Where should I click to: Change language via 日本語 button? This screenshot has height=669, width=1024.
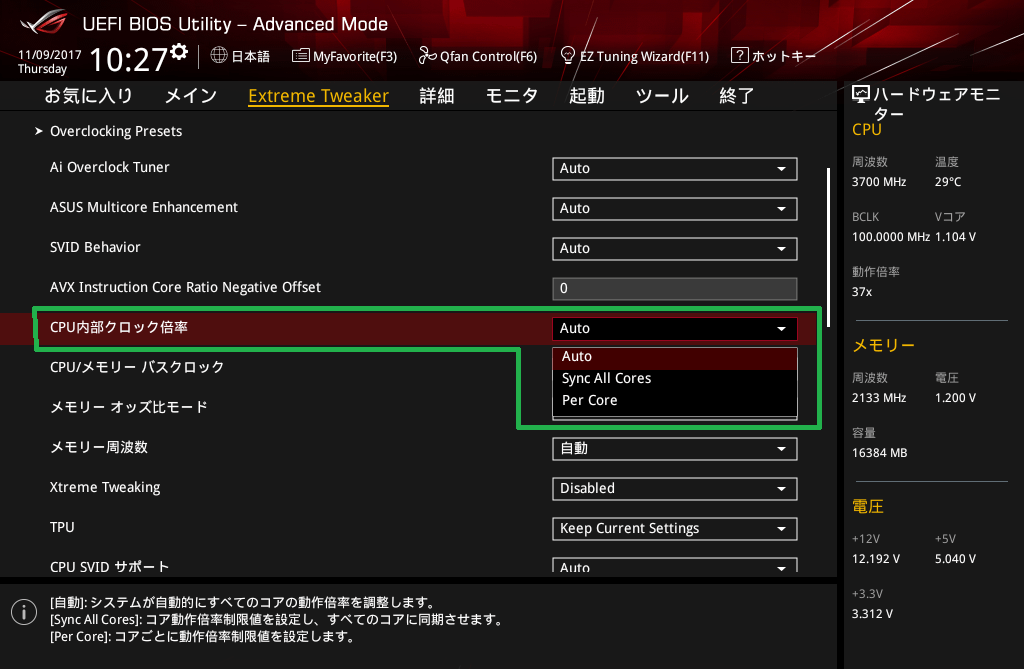coord(240,56)
